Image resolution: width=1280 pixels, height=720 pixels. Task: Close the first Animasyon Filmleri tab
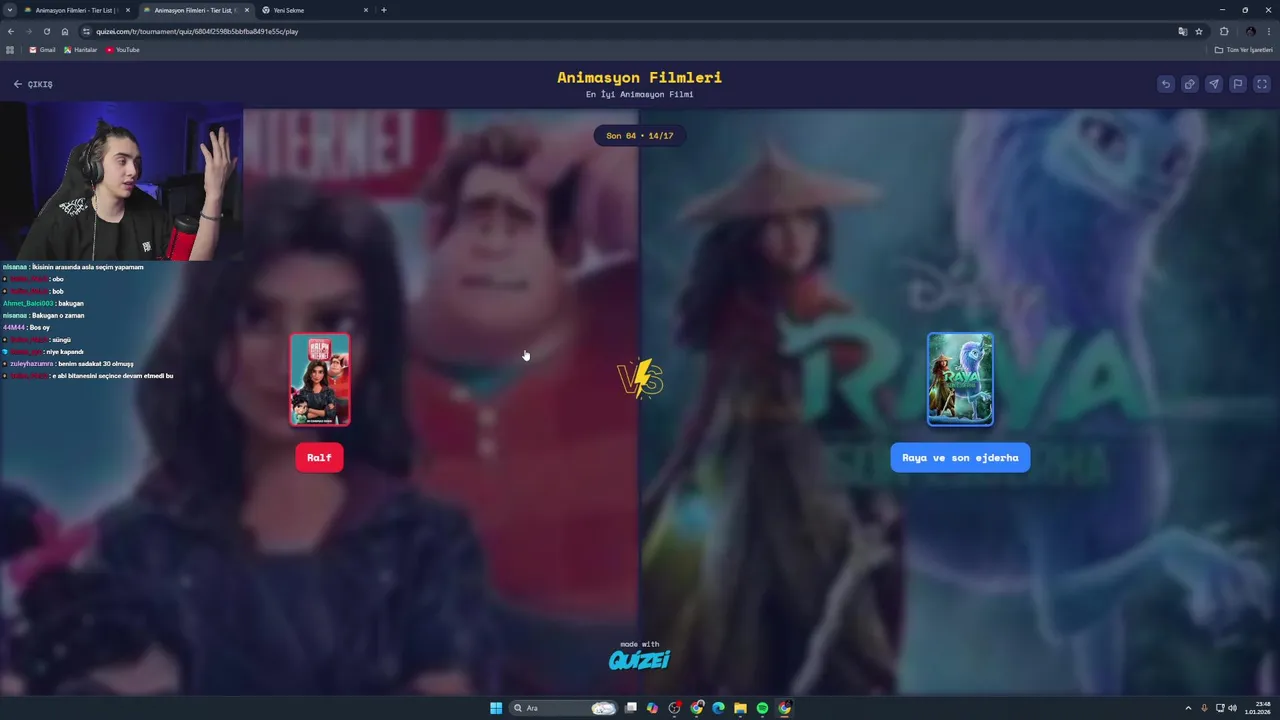pos(127,10)
